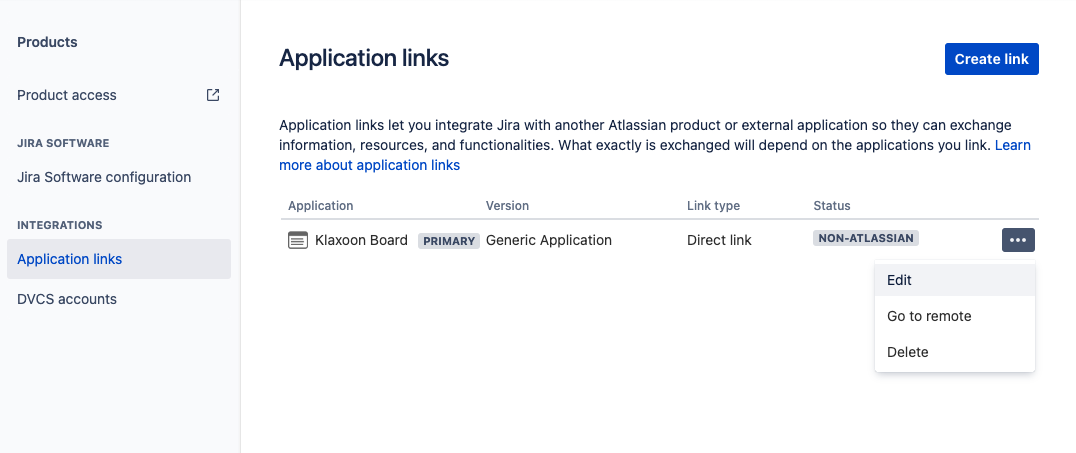
Task: Click the Application column header
Action: pos(320,206)
